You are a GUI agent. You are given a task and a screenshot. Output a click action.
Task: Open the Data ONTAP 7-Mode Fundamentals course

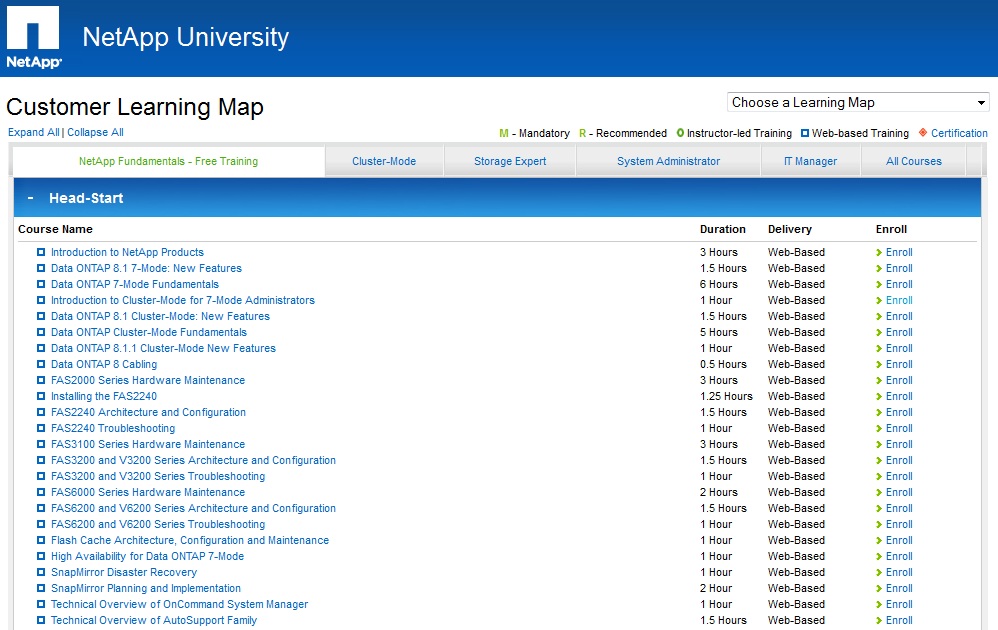click(x=134, y=284)
